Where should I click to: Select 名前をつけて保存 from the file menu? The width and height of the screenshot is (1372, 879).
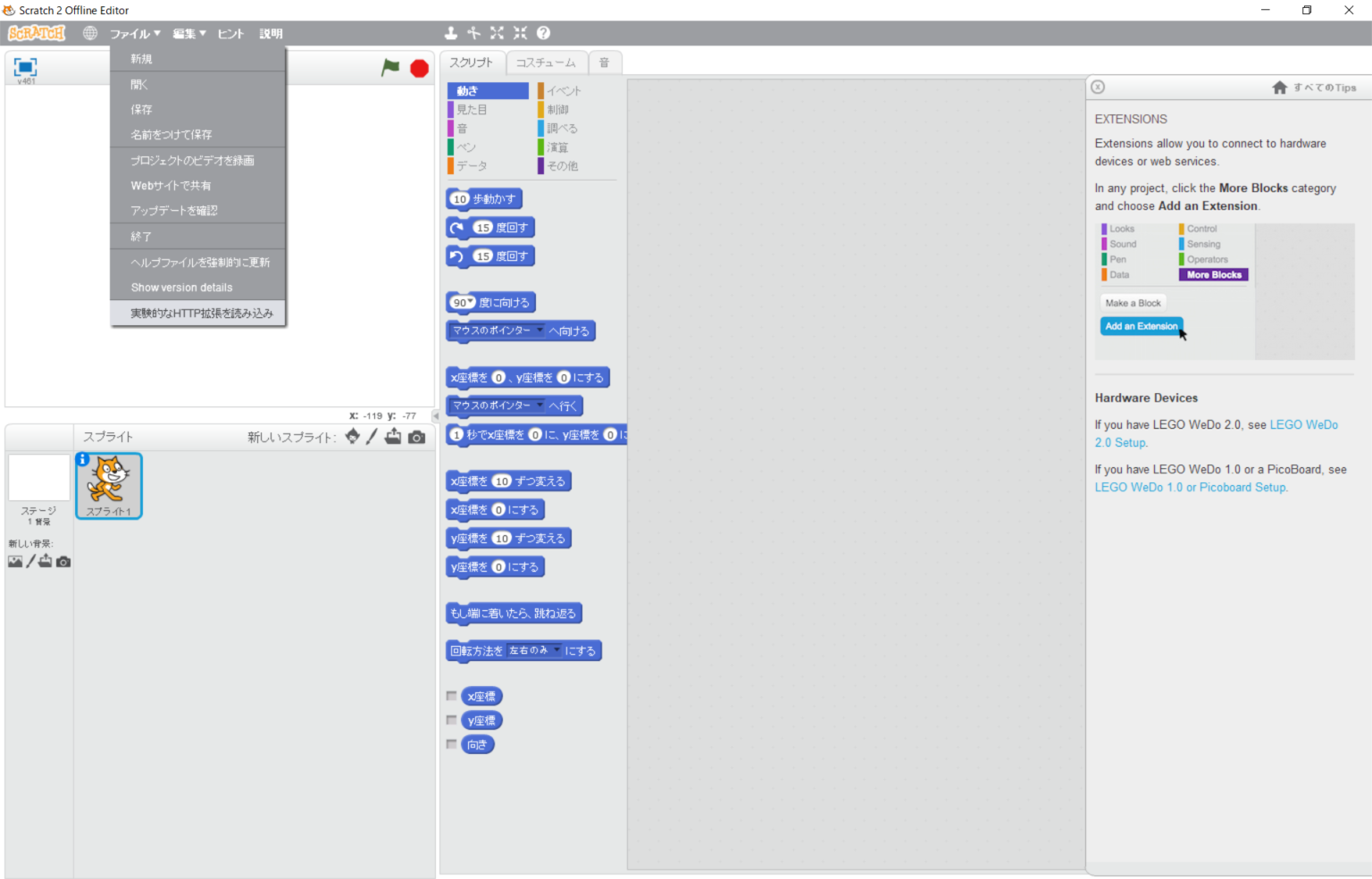pos(171,135)
